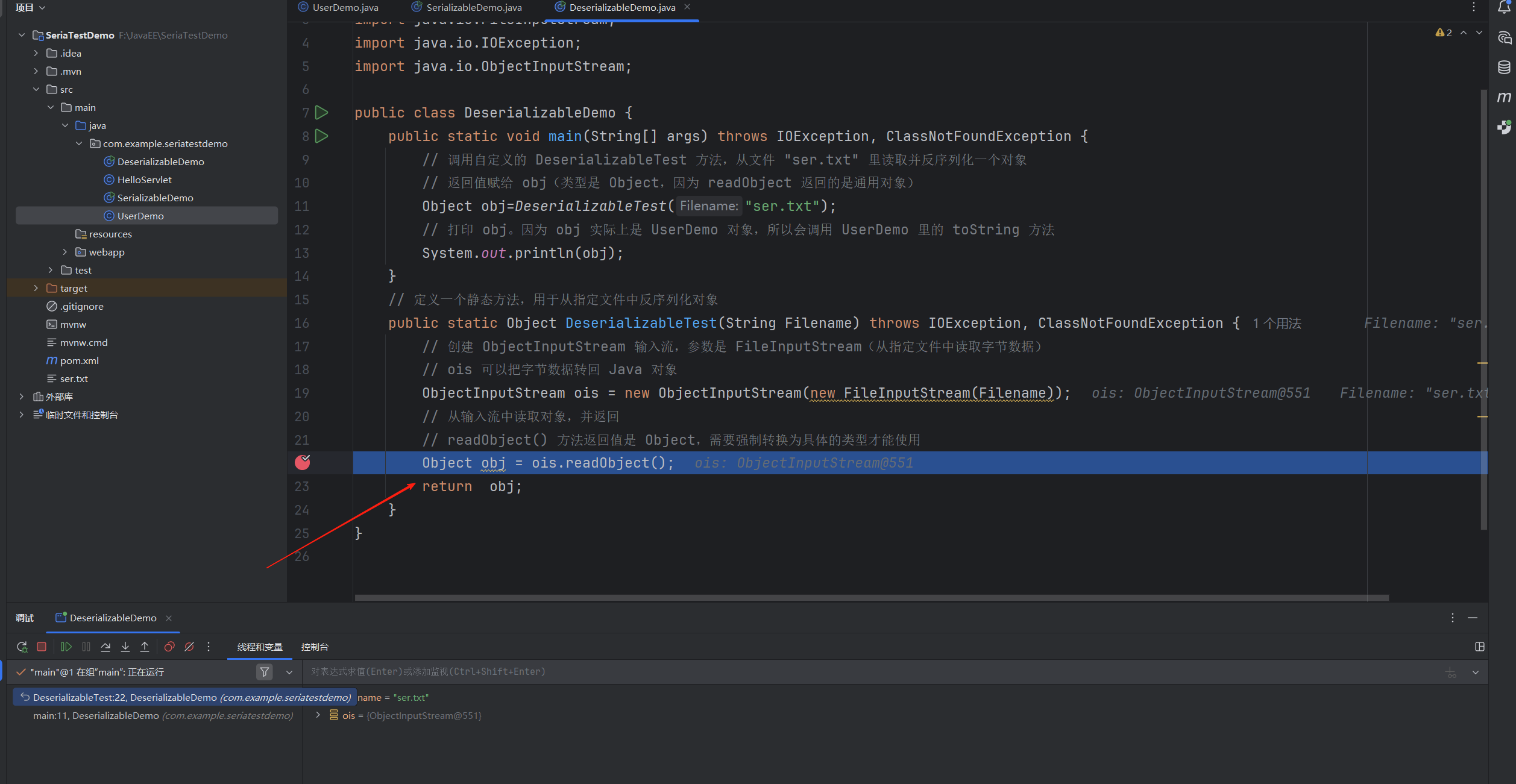
Task: Open View Breakpoints dialog
Action: point(169,647)
